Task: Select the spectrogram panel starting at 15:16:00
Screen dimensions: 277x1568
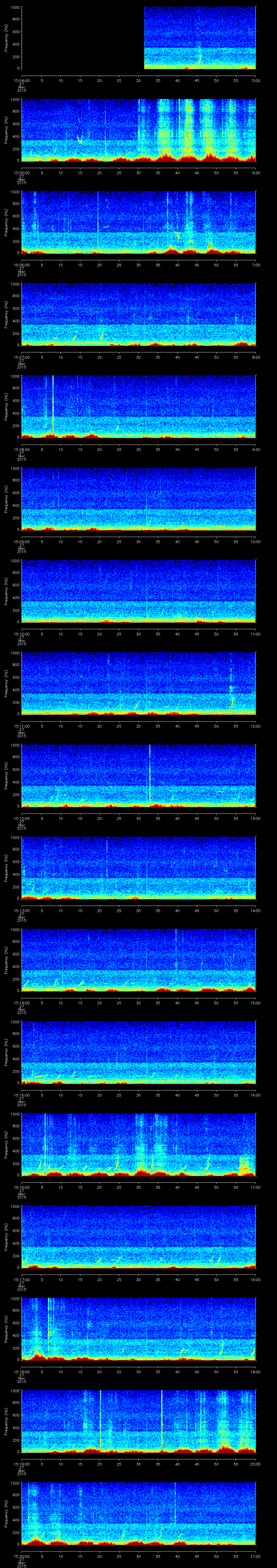Action: 139,1144
